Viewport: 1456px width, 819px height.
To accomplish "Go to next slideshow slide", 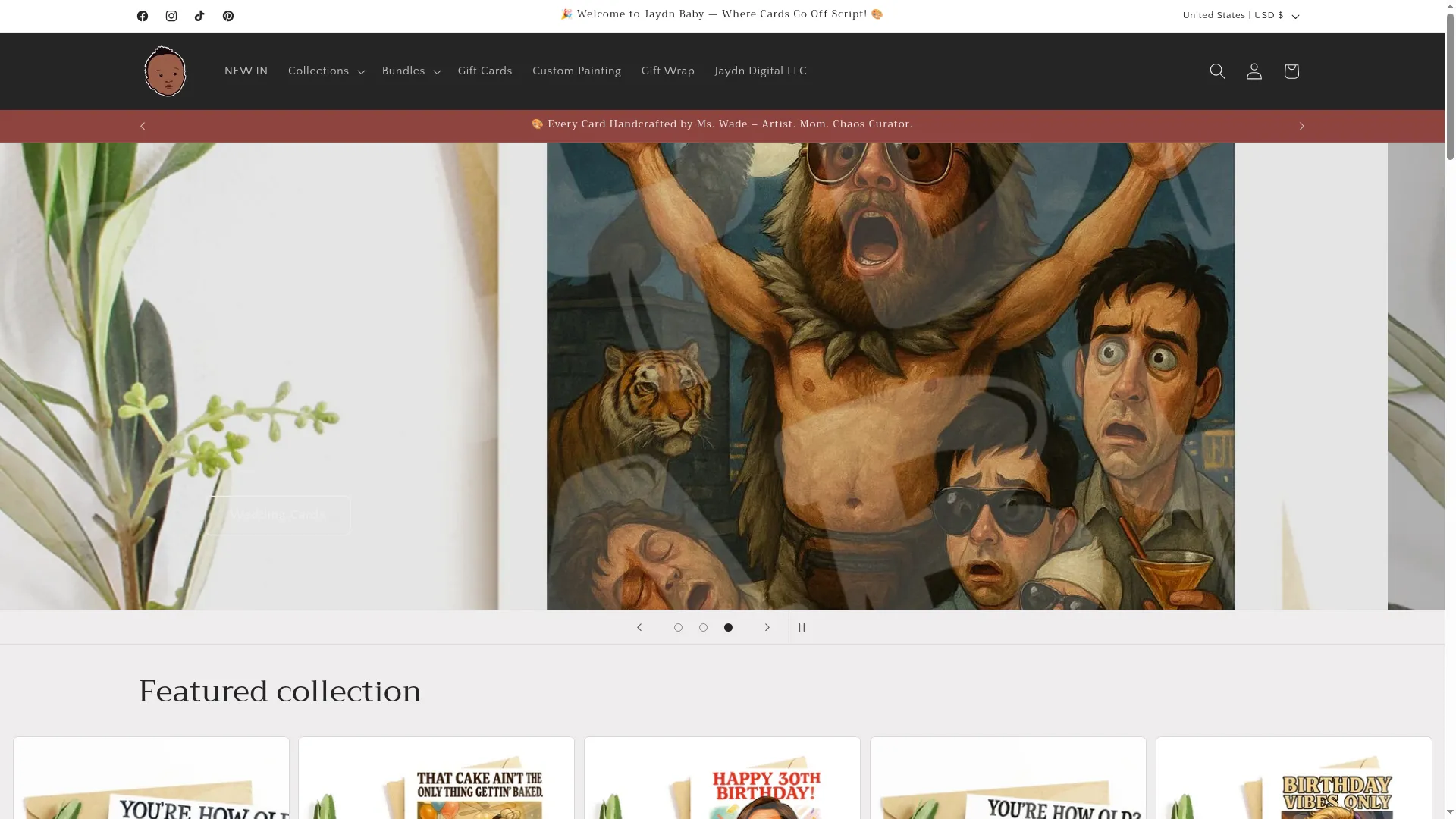I will [x=767, y=627].
